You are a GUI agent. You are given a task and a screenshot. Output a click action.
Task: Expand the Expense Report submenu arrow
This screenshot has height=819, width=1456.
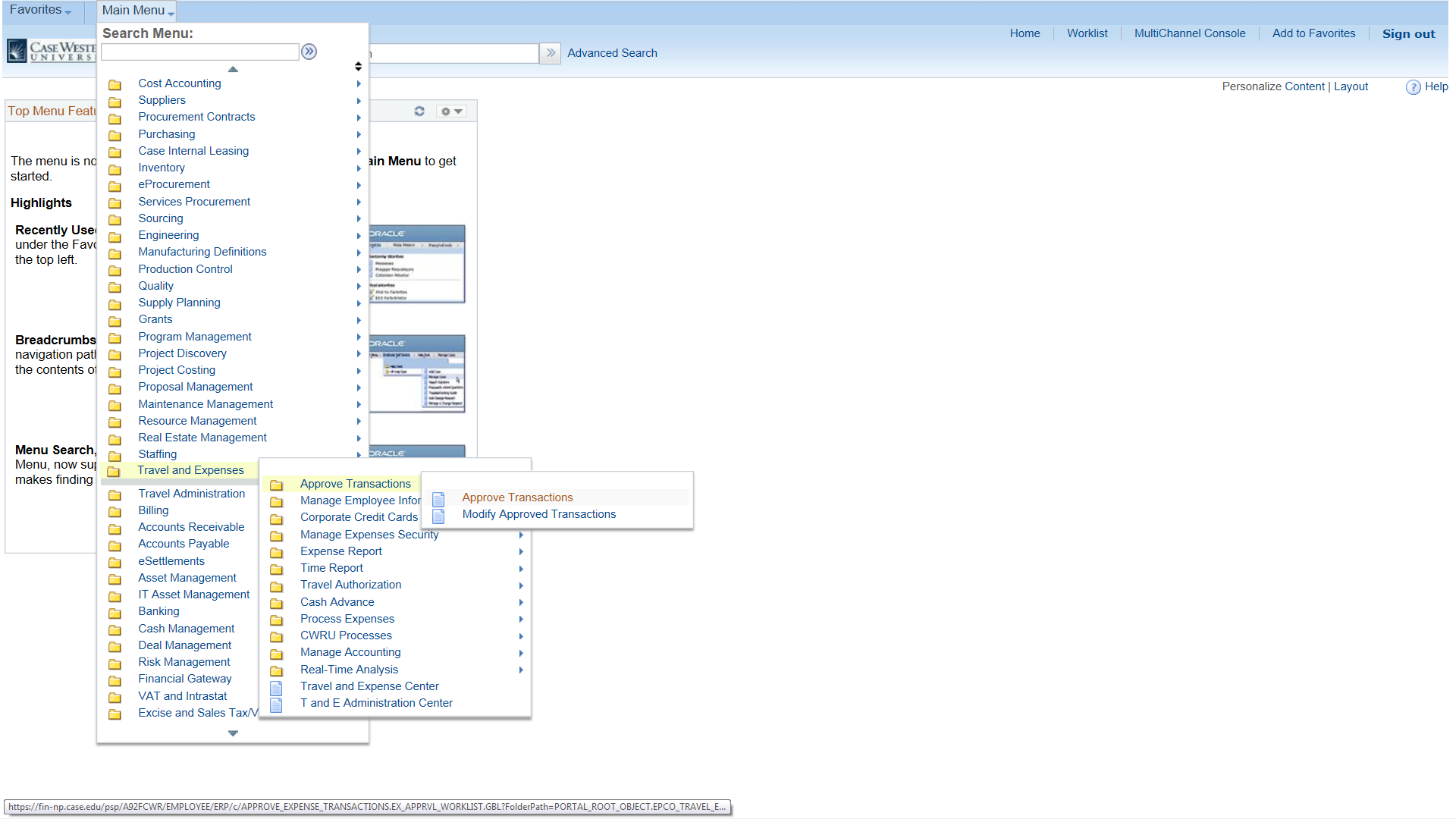521,552
